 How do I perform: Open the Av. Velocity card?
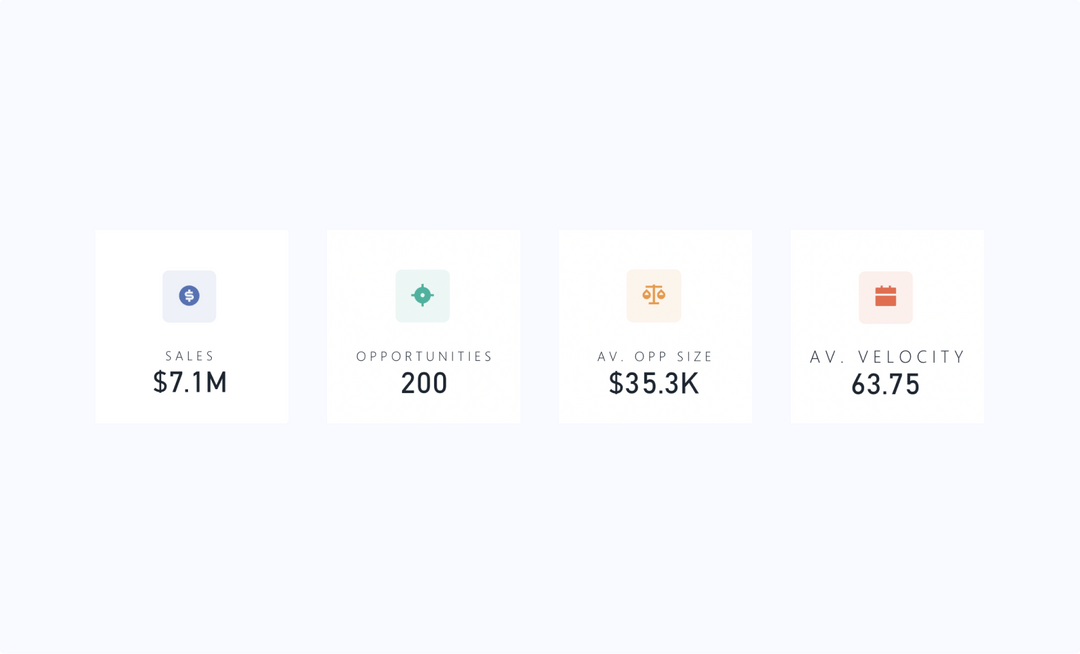pos(887,326)
